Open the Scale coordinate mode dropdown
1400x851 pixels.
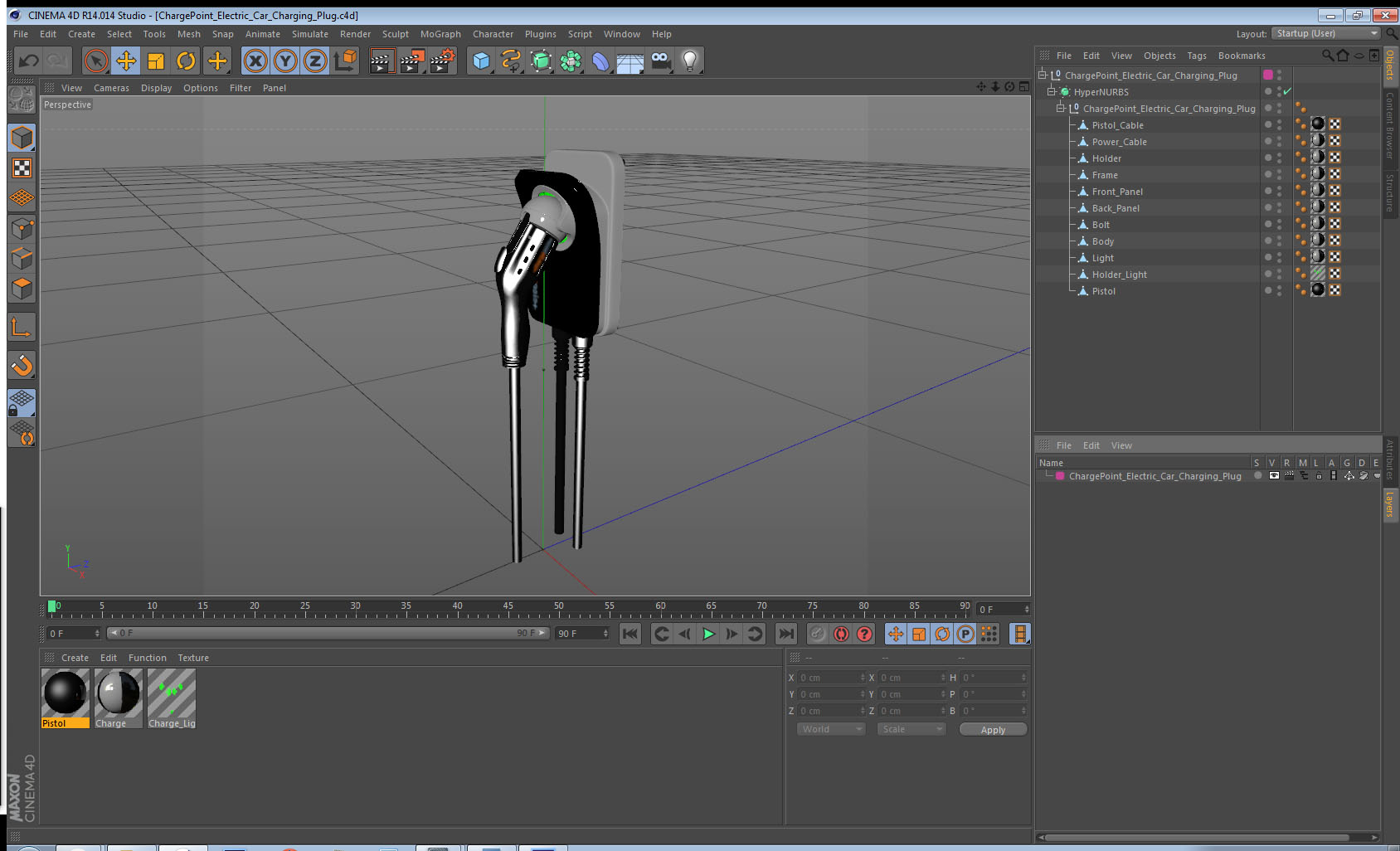tap(911, 729)
